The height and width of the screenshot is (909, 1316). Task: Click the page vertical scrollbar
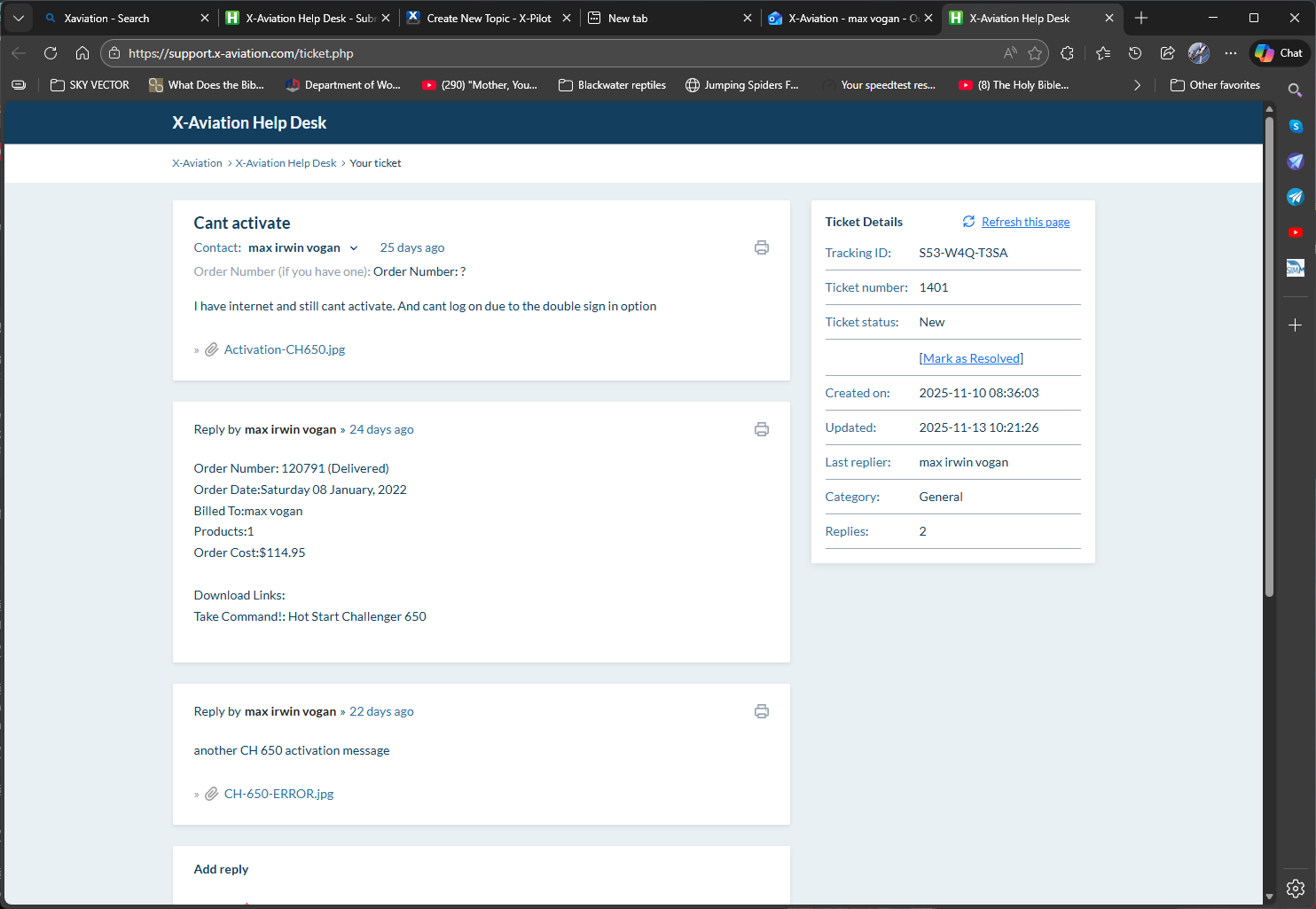[1269, 355]
